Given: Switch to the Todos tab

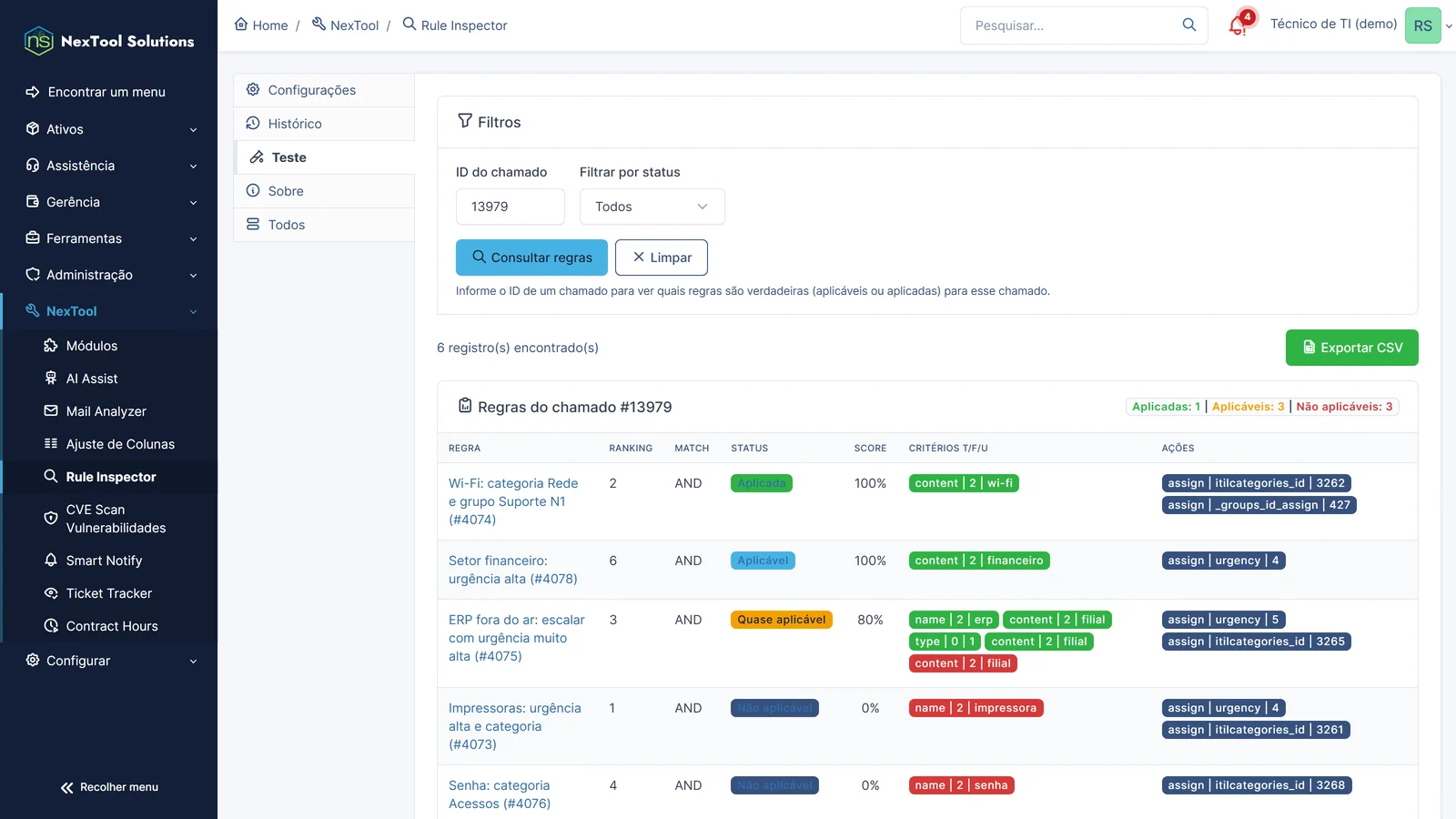Looking at the screenshot, I should (324, 225).
